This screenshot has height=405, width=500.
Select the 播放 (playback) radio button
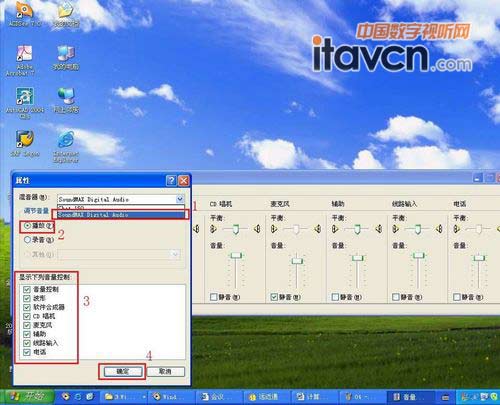pyautogui.click(x=28, y=226)
